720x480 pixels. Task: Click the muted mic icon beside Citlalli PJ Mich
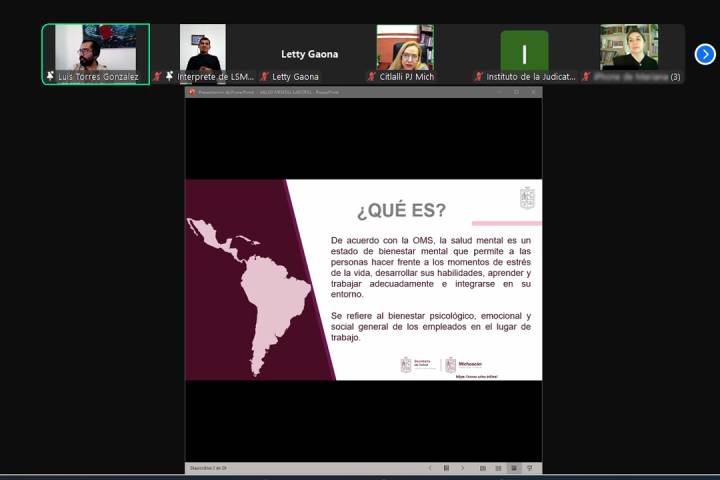pyautogui.click(x=371, y=76)
